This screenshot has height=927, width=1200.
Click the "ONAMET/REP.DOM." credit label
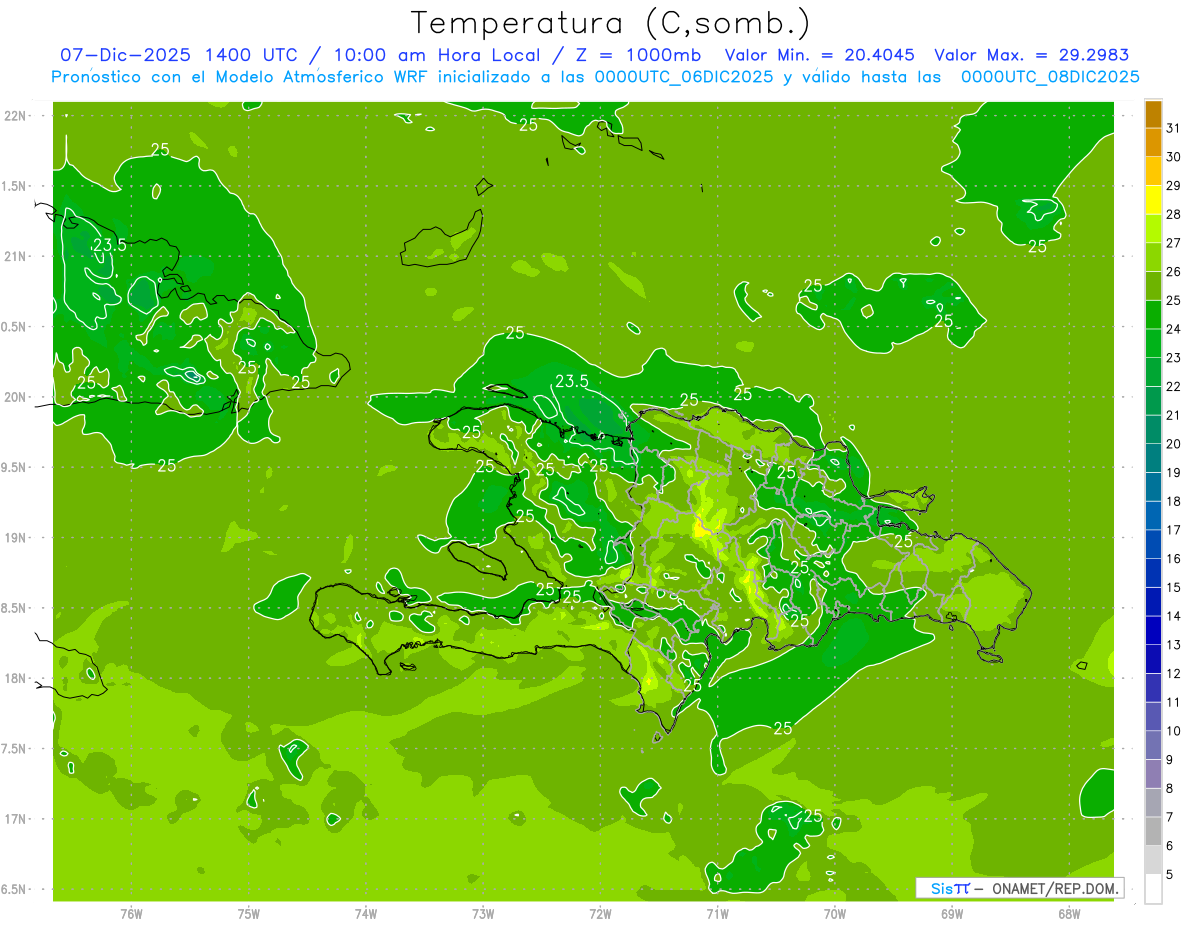click(x=1054, y=888)
